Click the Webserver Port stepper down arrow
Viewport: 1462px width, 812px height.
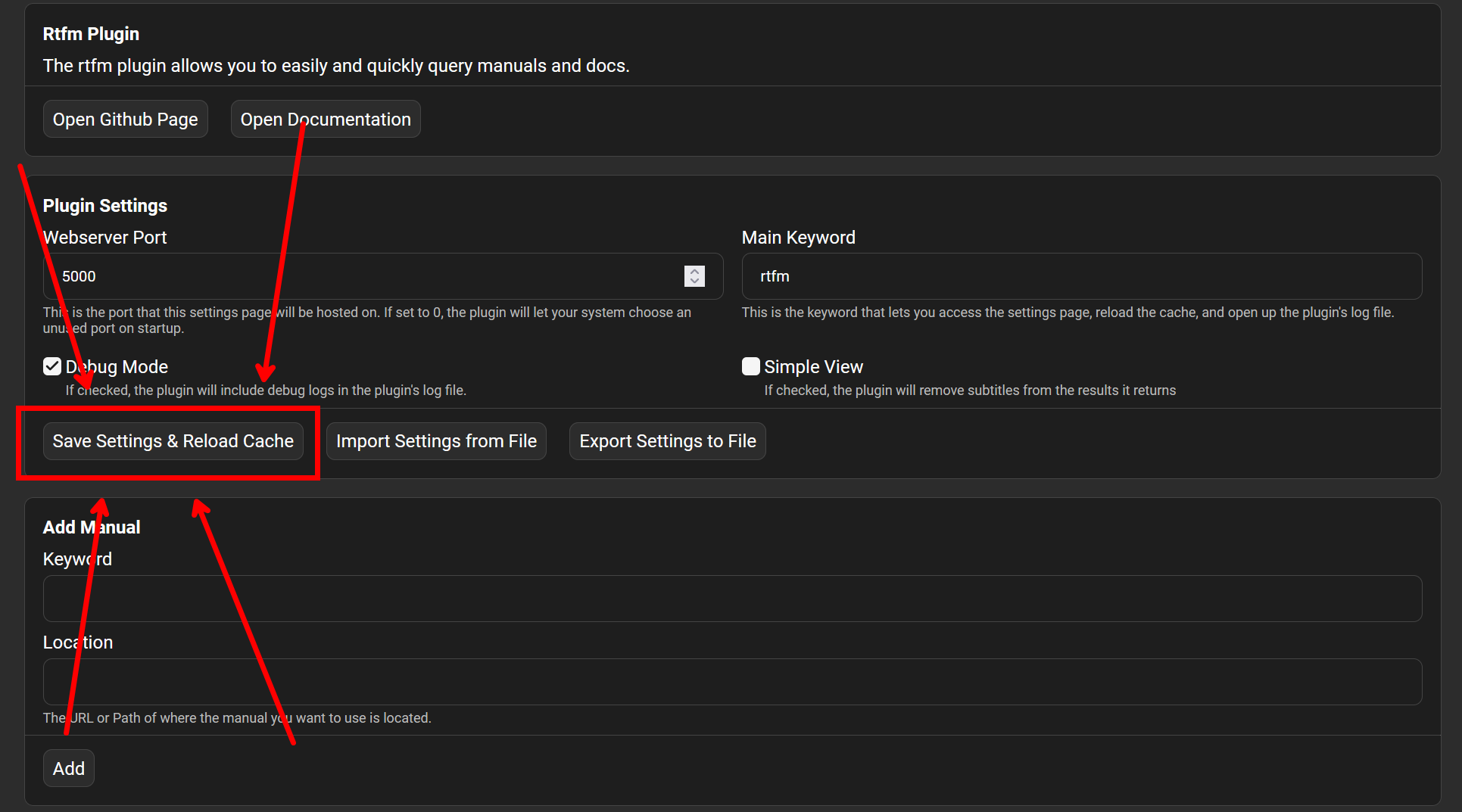pos(694,281)
